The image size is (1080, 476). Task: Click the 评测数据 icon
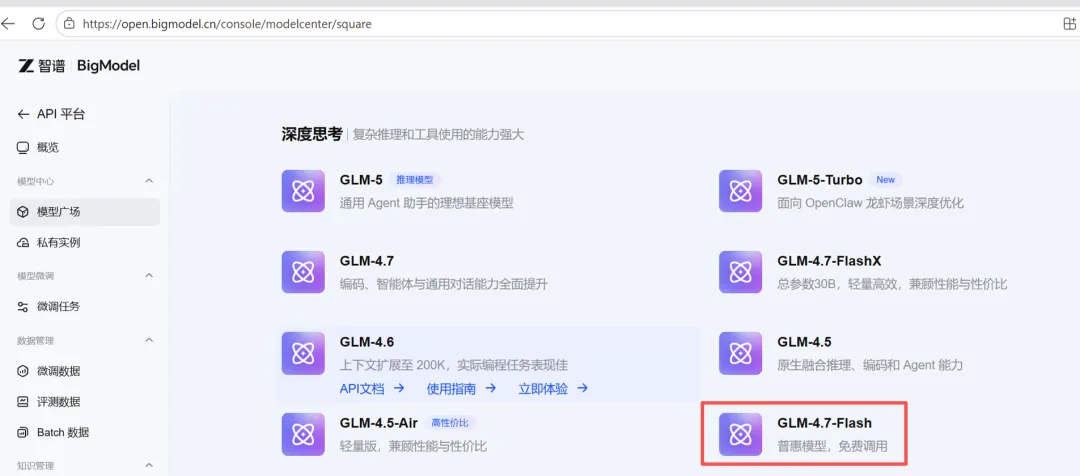tap(23, 402)
